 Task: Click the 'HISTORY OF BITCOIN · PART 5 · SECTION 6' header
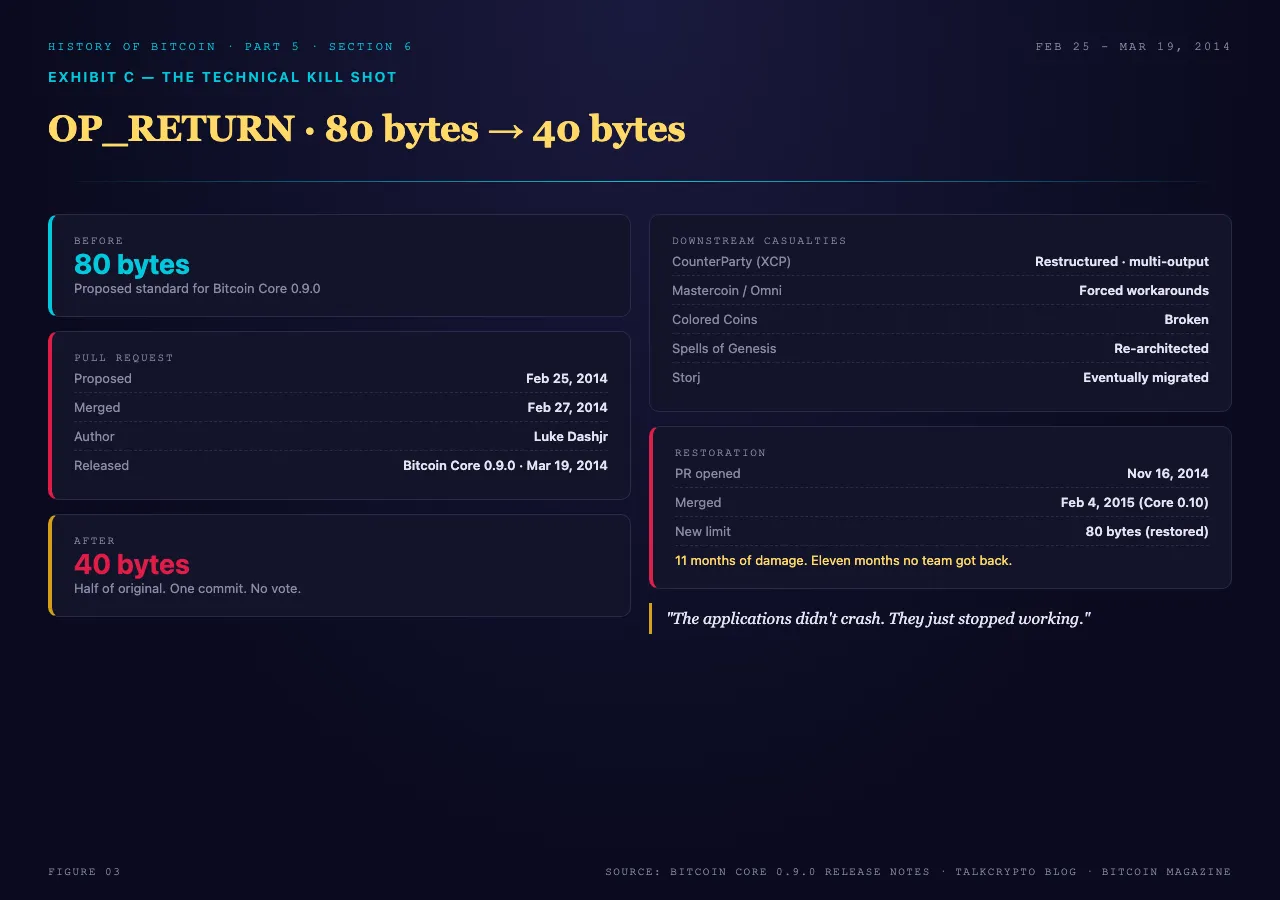pos(230,47)
